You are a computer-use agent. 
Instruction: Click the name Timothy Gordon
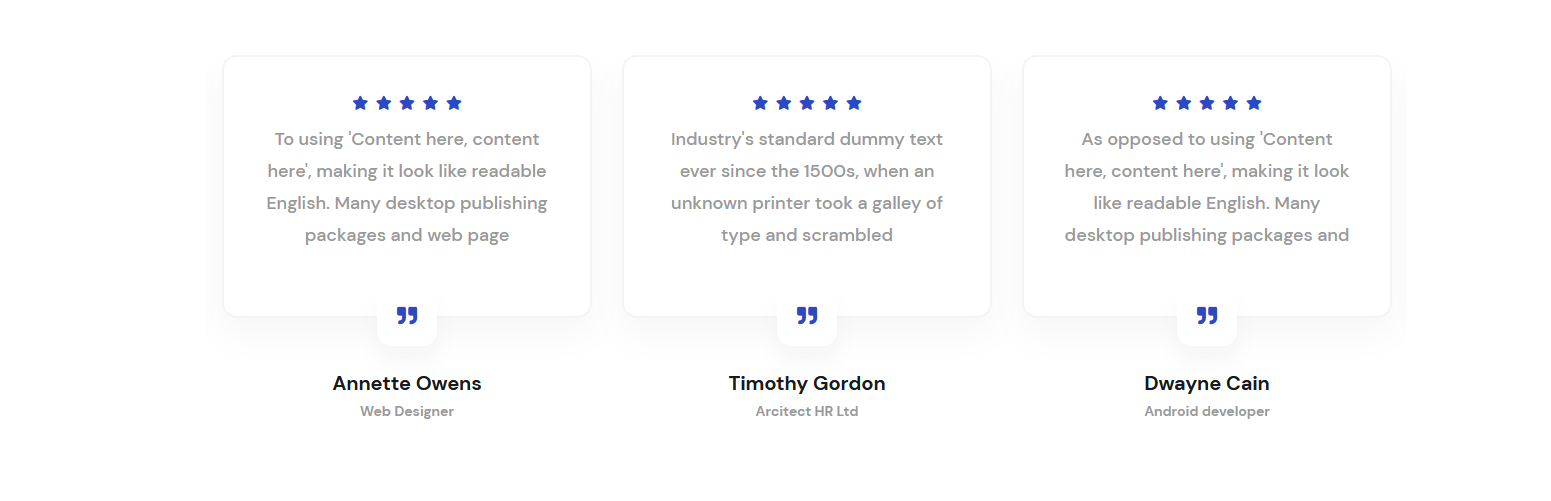click(x=807, y=384)
